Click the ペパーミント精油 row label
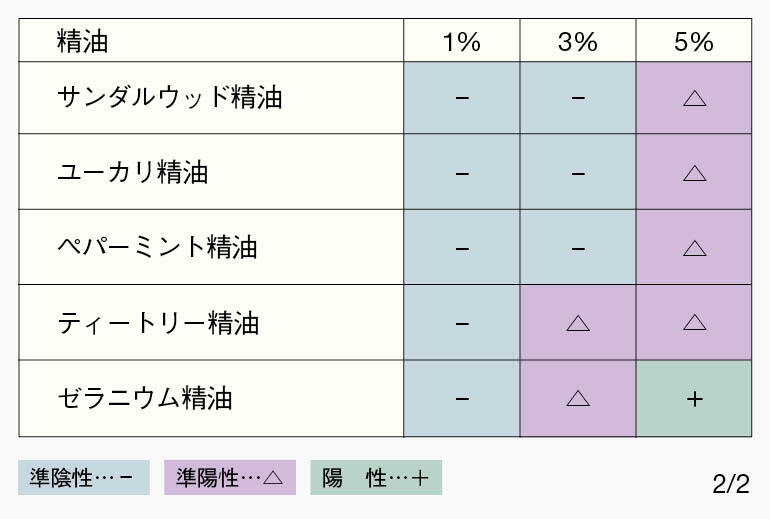This screenshot has width=770, height=519. click(x=157, y=247)
